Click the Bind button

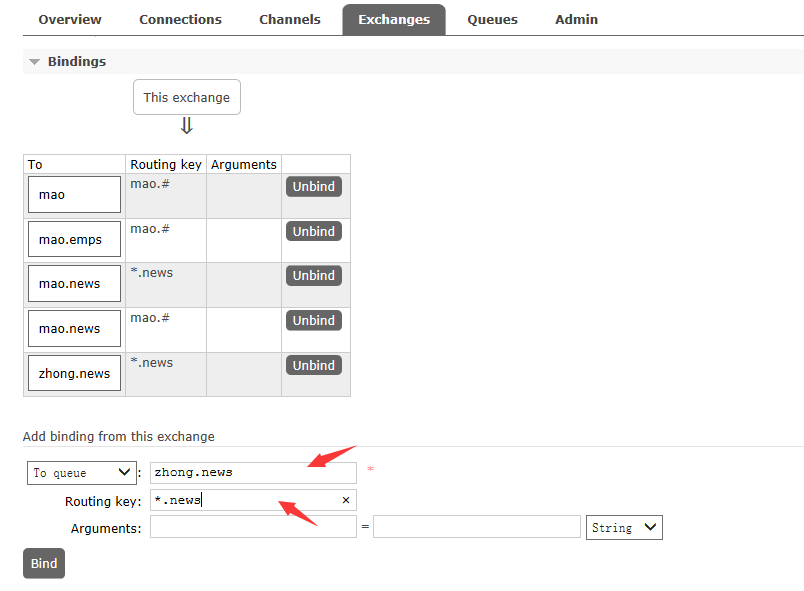44,563
